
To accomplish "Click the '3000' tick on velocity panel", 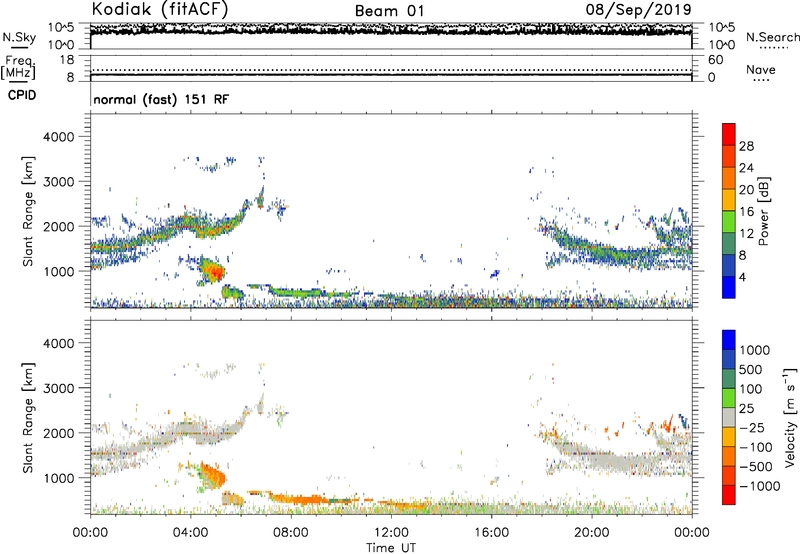I will (x=59, y=388).
